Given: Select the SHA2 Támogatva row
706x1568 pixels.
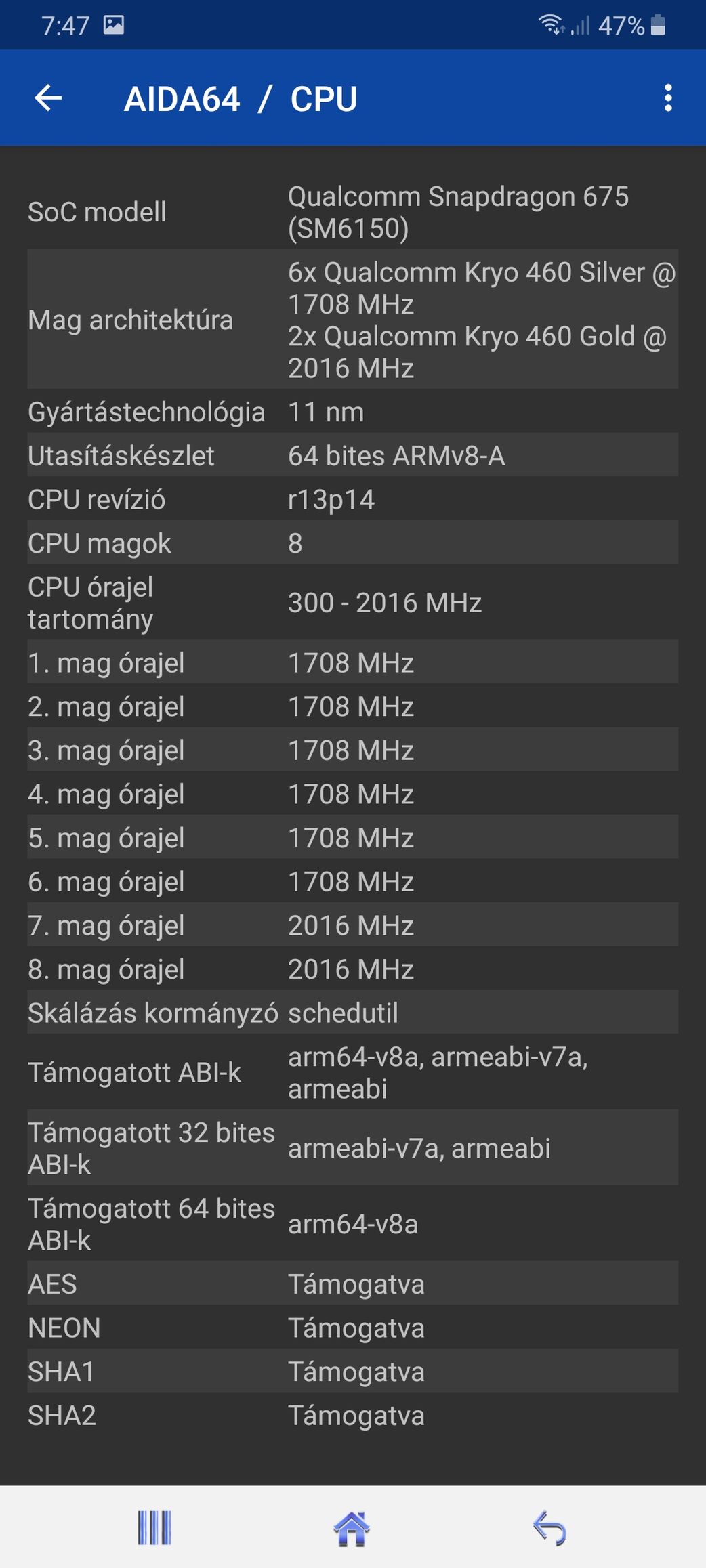Looking at the screenshot, I should point(353,1415).
